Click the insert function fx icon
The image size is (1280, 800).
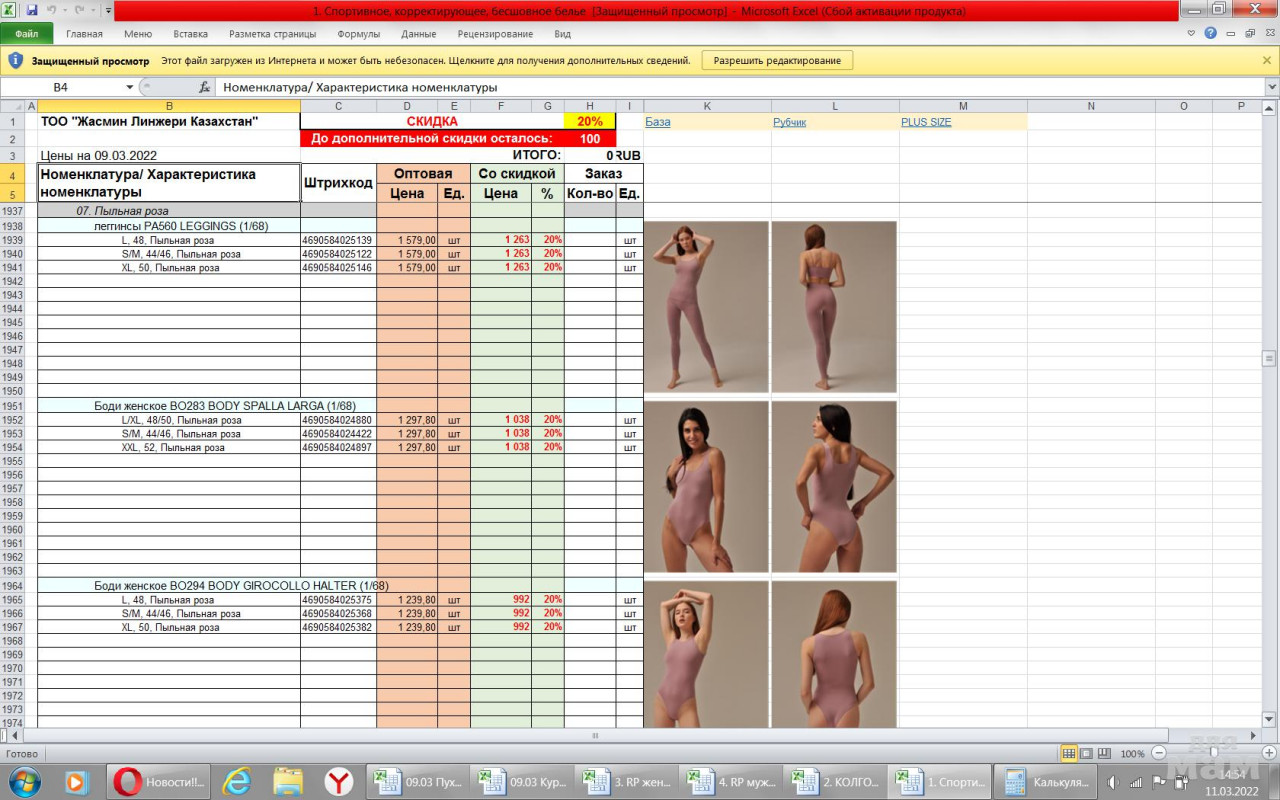click(x=204, y=87)
